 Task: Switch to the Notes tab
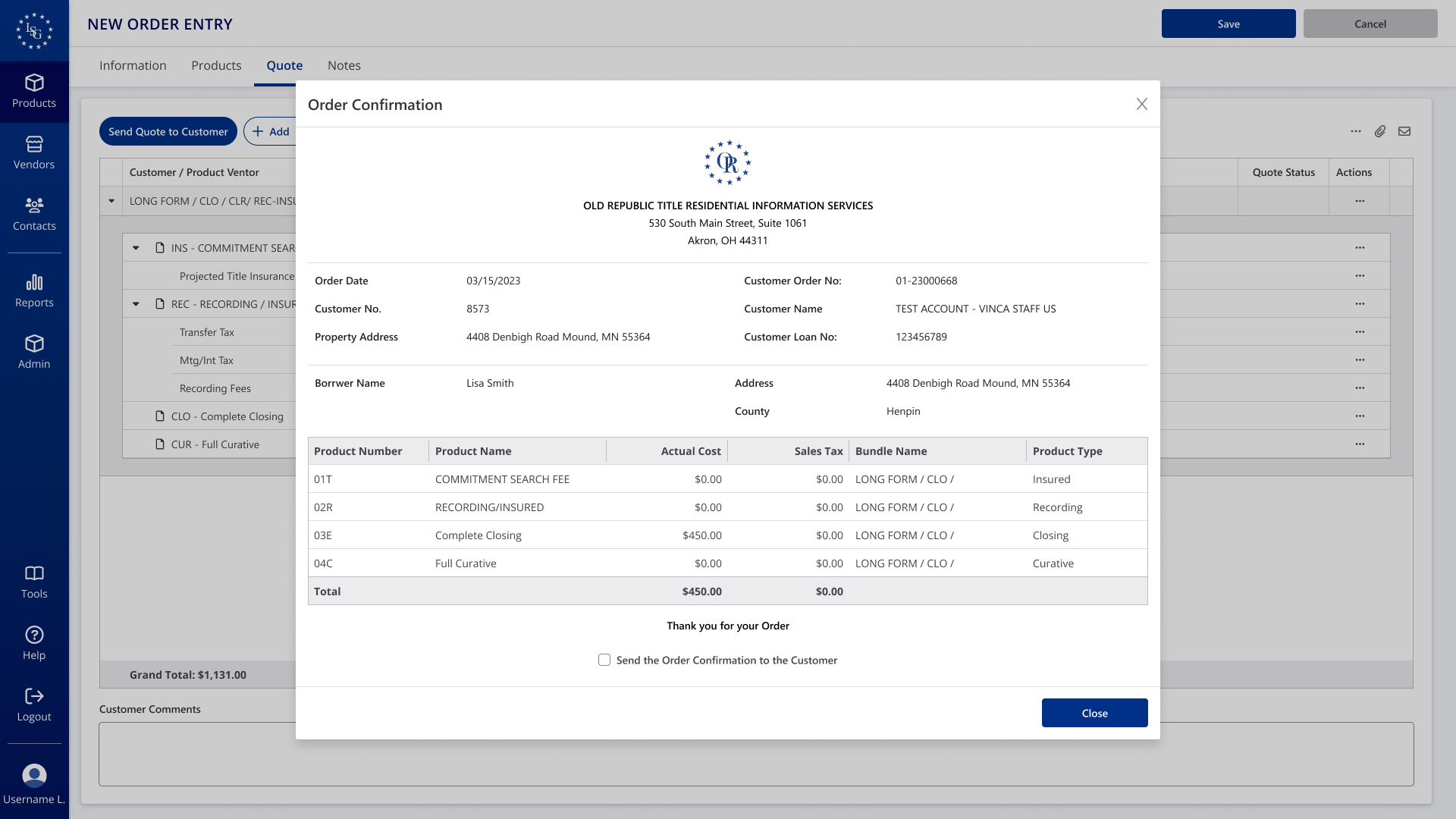pyautogui.click(x=344, y=65)
